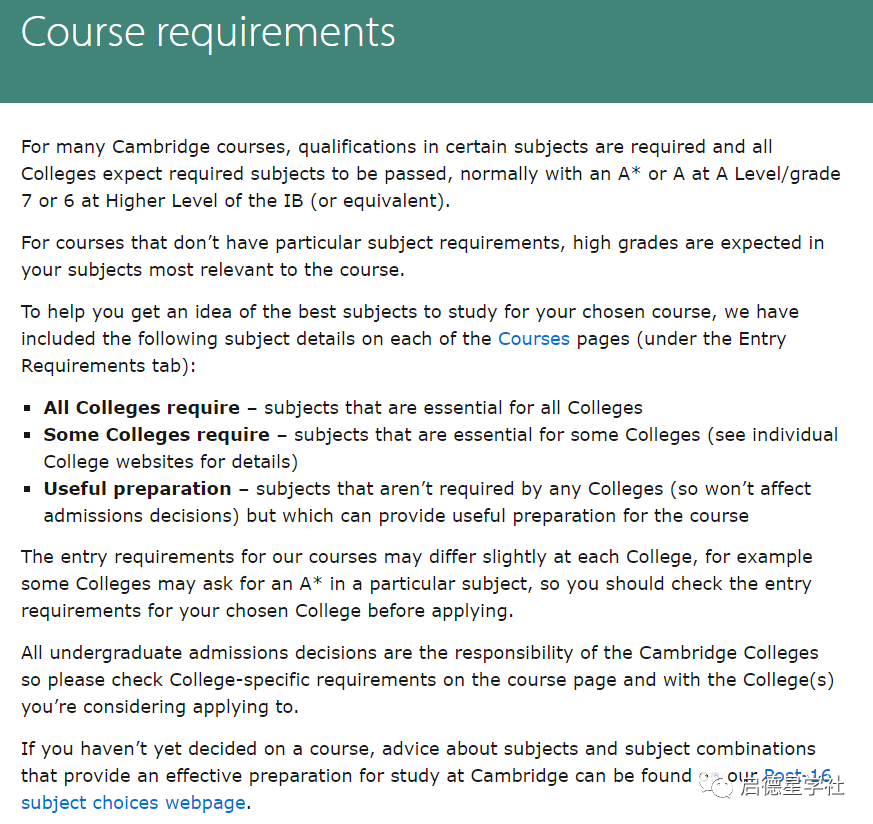The image size is (873, 824).
Task: Click the Useful preparation bullet marker
Action: (x=27, y=489)
